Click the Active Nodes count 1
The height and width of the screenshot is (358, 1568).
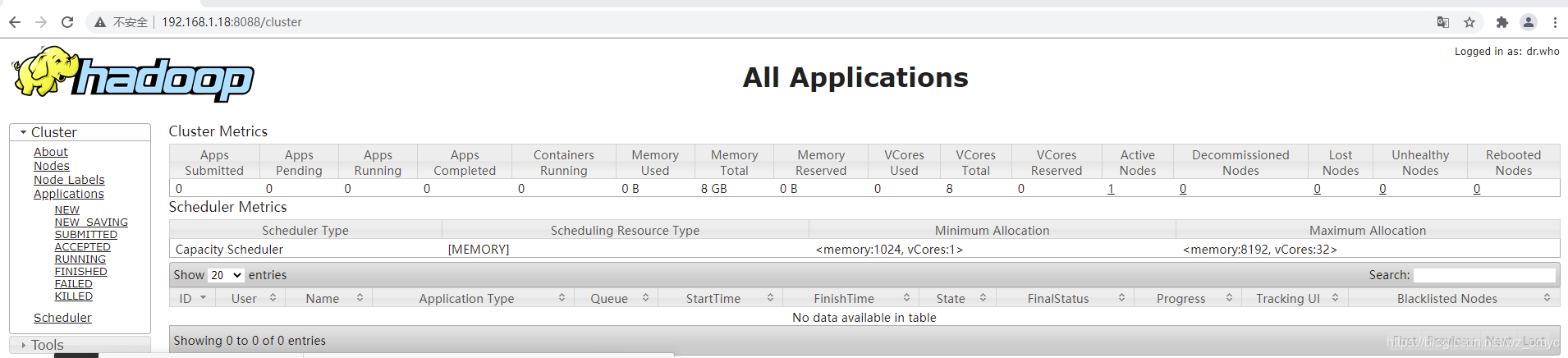(x=1111, y=189)
